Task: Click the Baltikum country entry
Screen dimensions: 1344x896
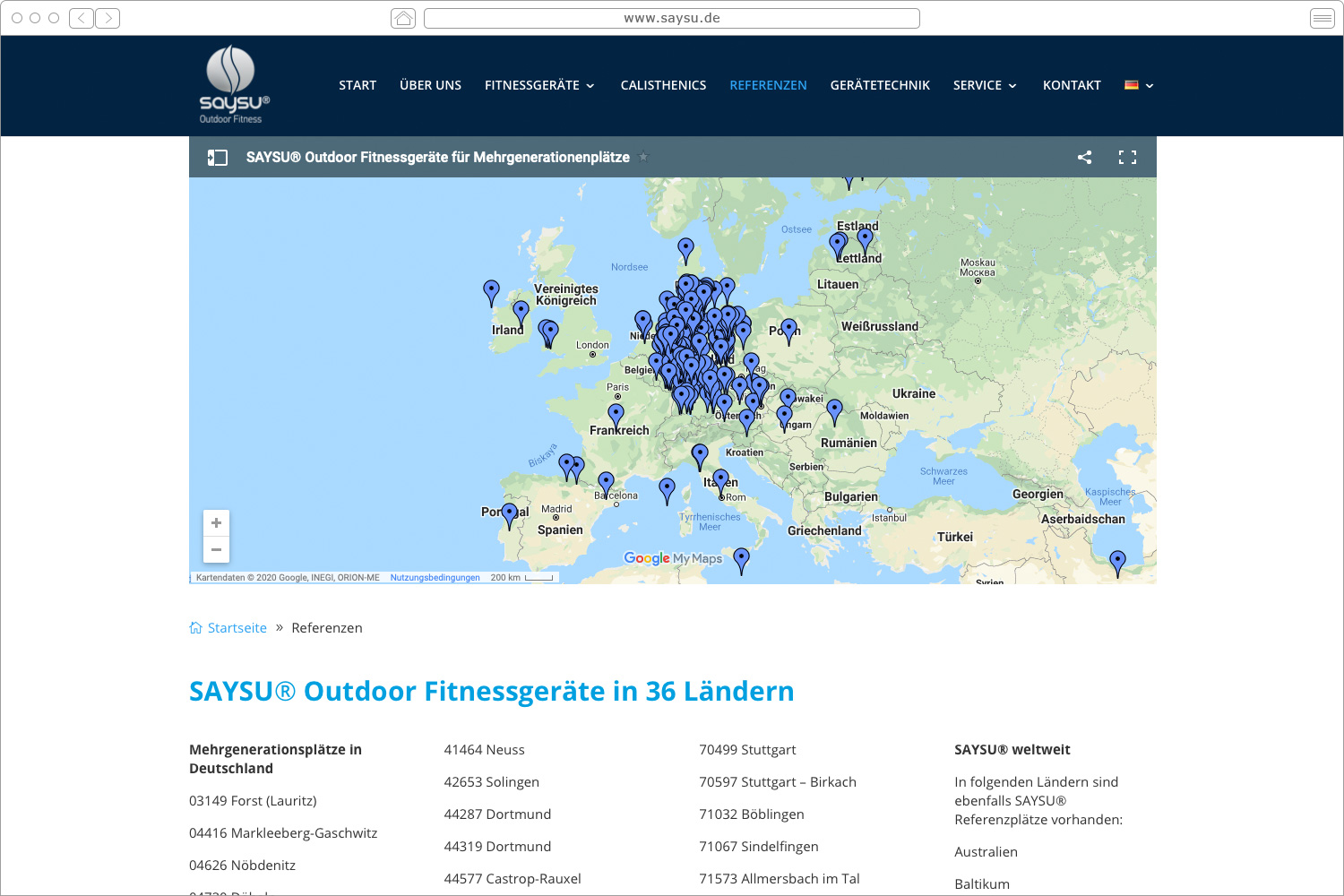Action: pos(982,884)
